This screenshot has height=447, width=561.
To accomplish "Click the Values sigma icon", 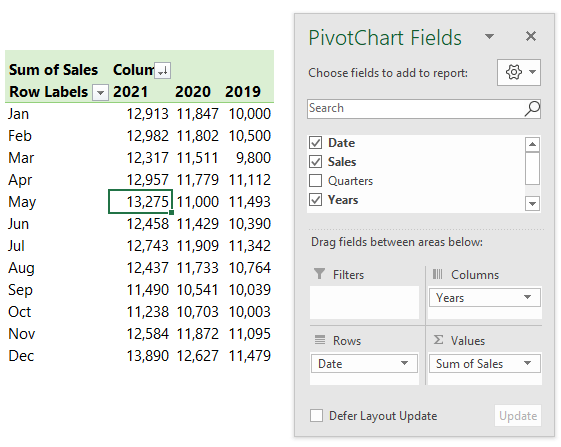I will coord(438,340).
